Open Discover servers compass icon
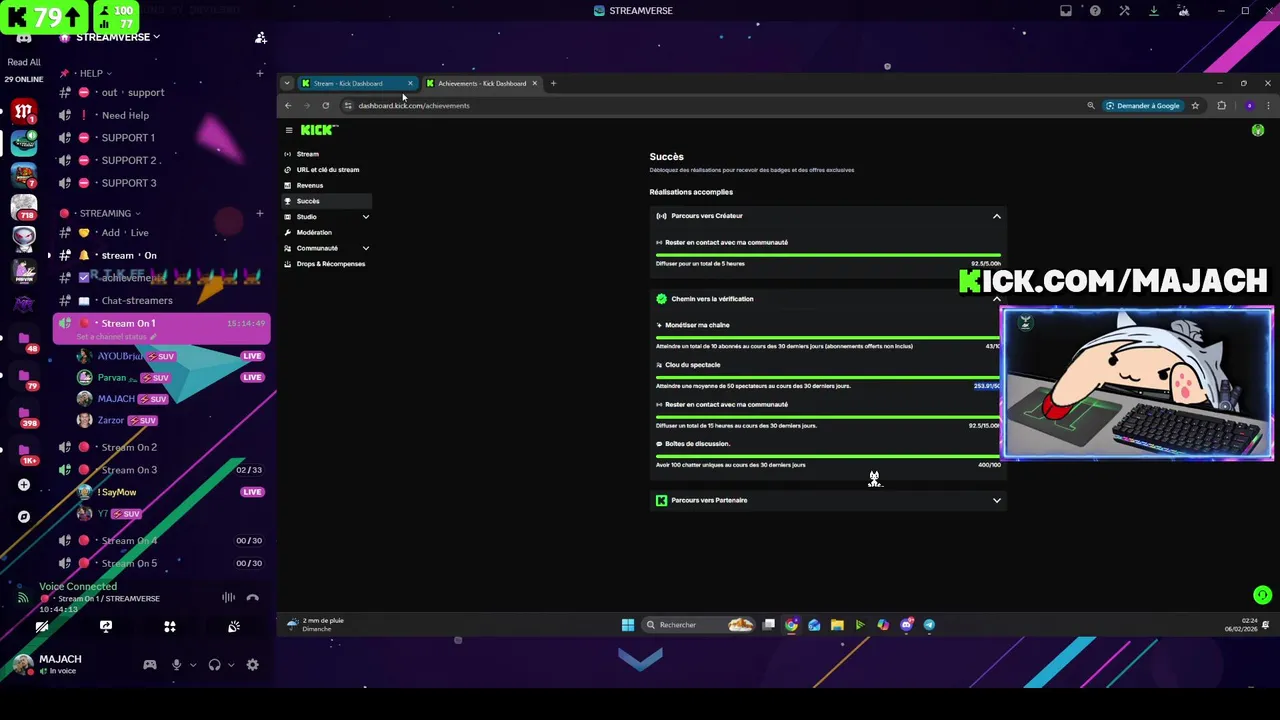The image size is (1280, 720). (x=23, y=517)
